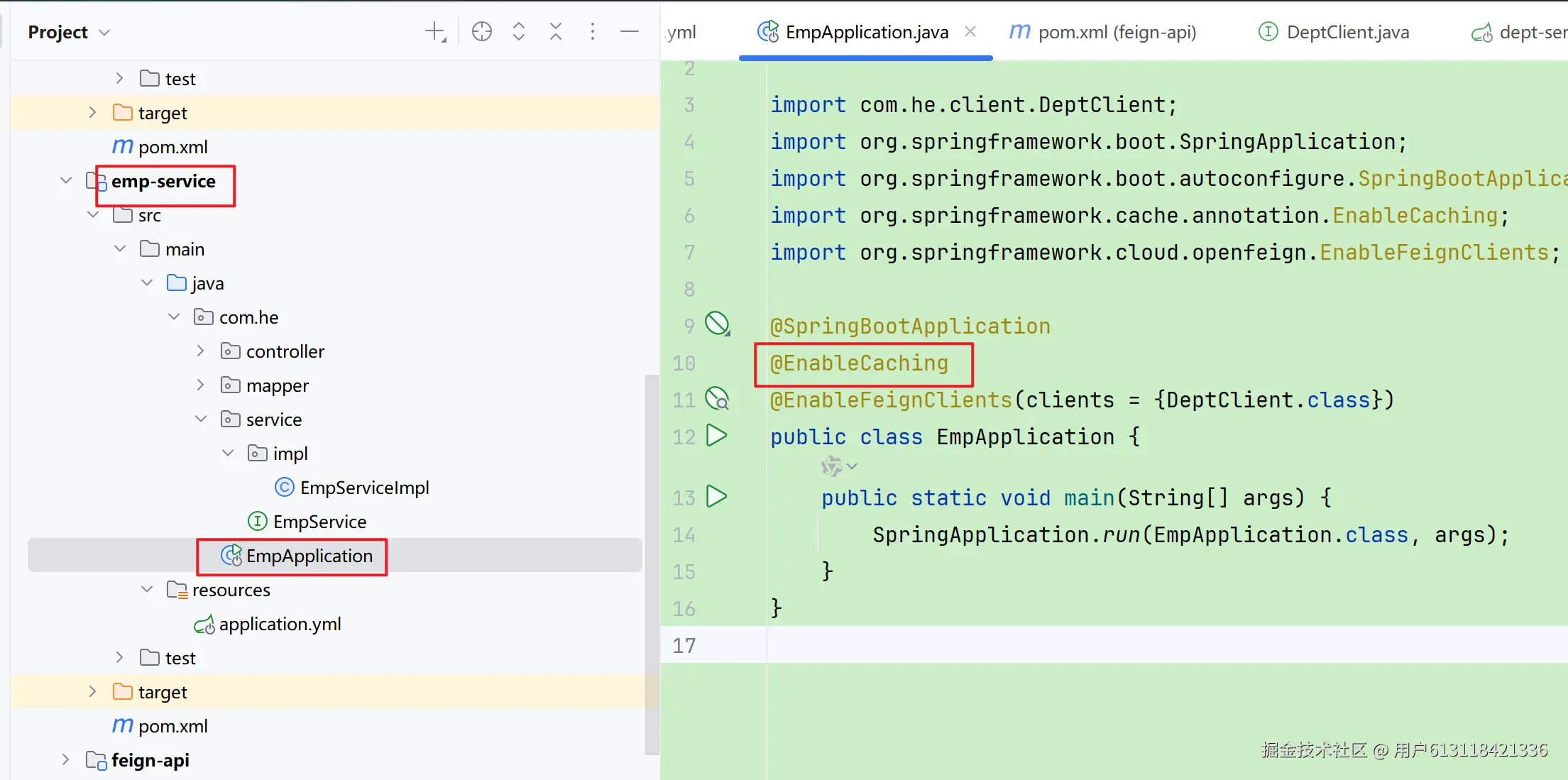
Task: Expand the feign-api module
Action: (x=66, y=760)
